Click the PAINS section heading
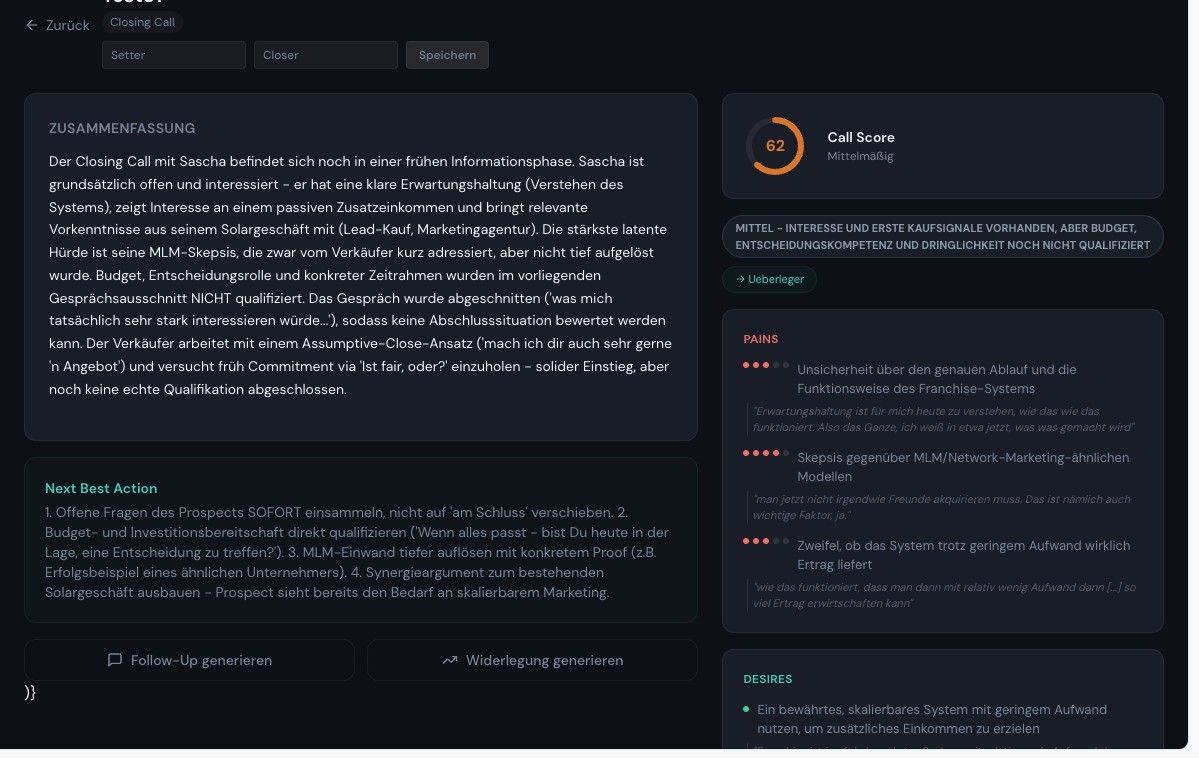The image size is (1199, 759). tap(761, 339)
